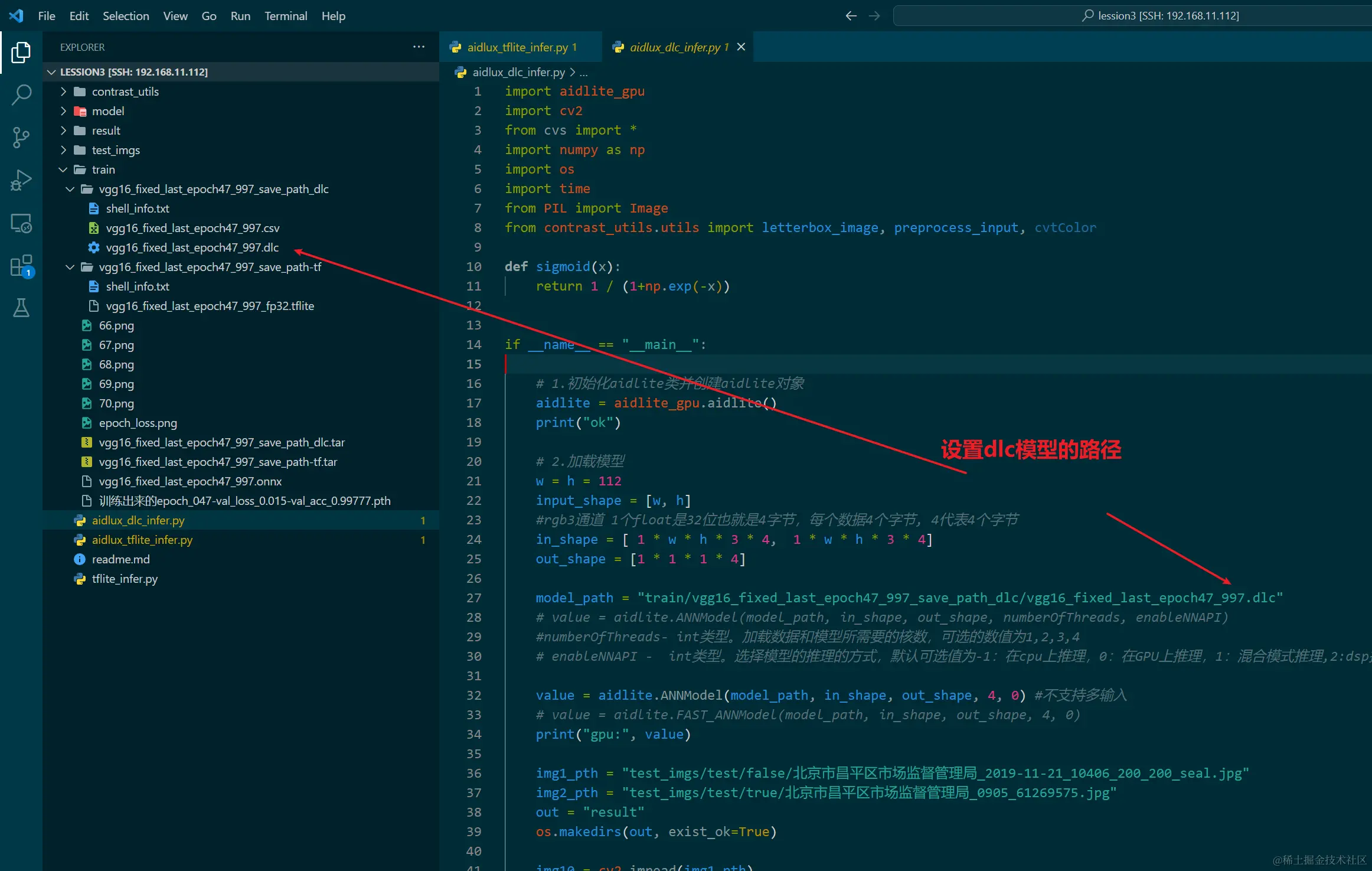
Task: Close the aidlux_dlc_infer.py tab
Action: coord(741,47)
